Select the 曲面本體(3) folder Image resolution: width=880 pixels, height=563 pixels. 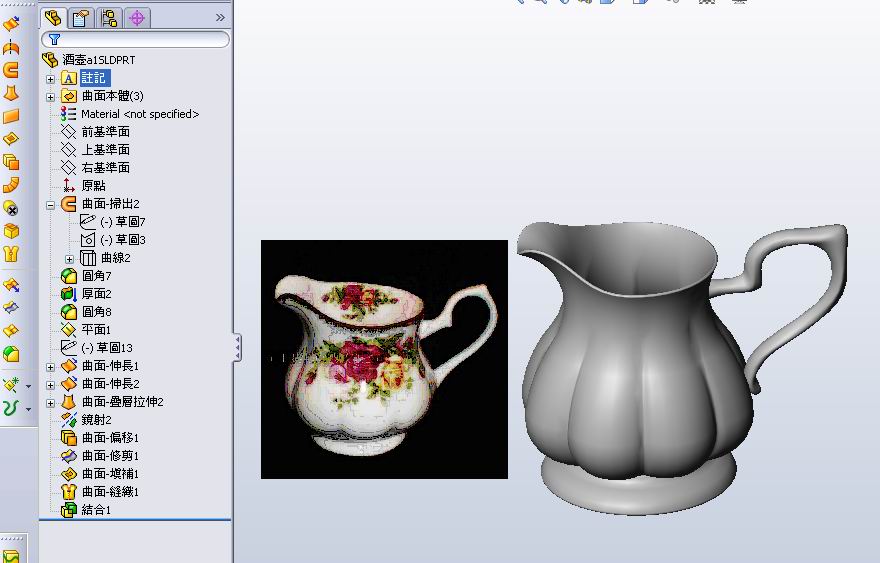[x=113, y=96]
